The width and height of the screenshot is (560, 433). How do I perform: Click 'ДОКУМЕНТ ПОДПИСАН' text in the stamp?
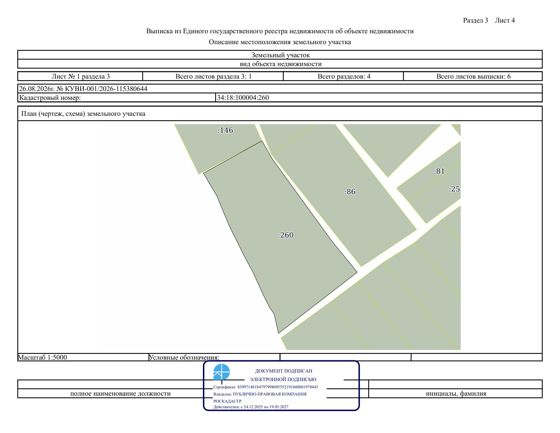284,371
